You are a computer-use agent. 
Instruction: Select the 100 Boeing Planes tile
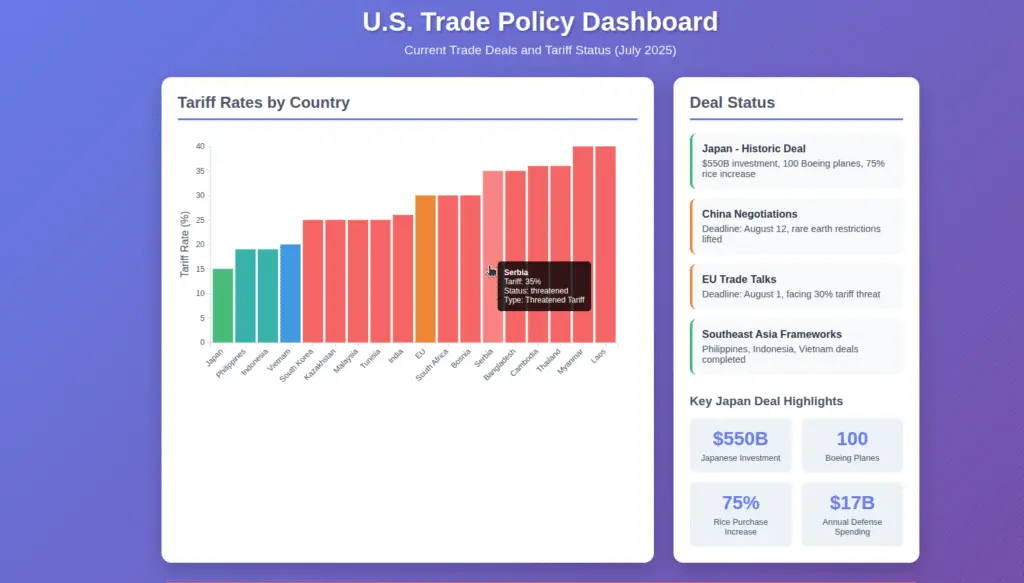[852, 445]
